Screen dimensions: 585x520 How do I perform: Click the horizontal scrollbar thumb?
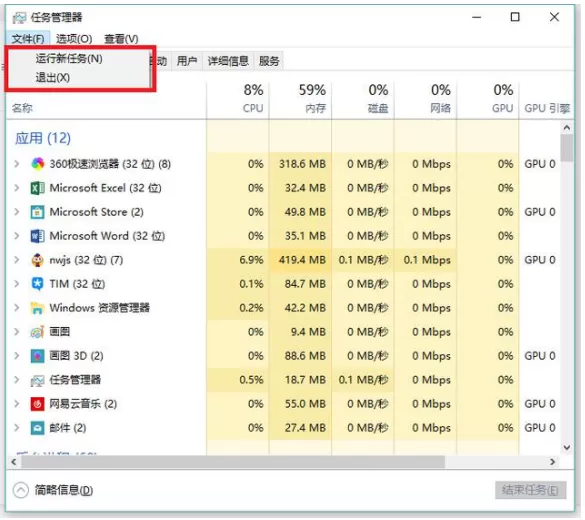click(233, 462)
